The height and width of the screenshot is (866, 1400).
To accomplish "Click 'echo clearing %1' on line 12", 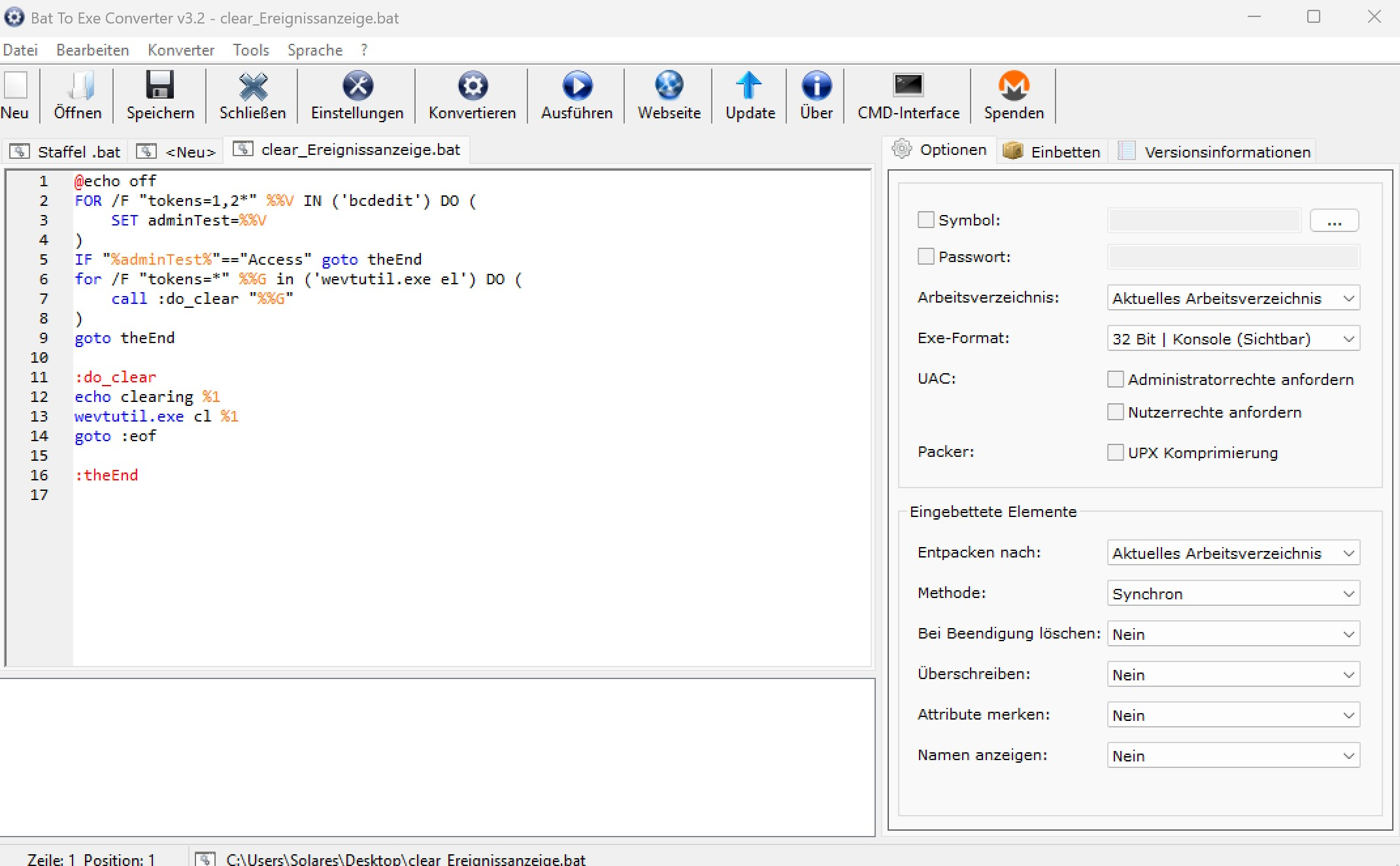I will click(x=147, y=397).
